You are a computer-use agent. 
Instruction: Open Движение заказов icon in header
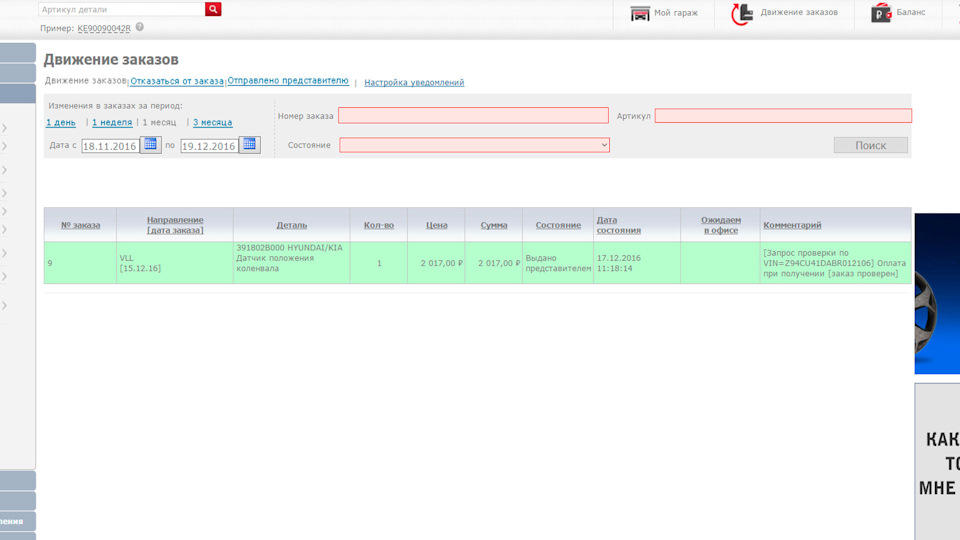(742, 13)
